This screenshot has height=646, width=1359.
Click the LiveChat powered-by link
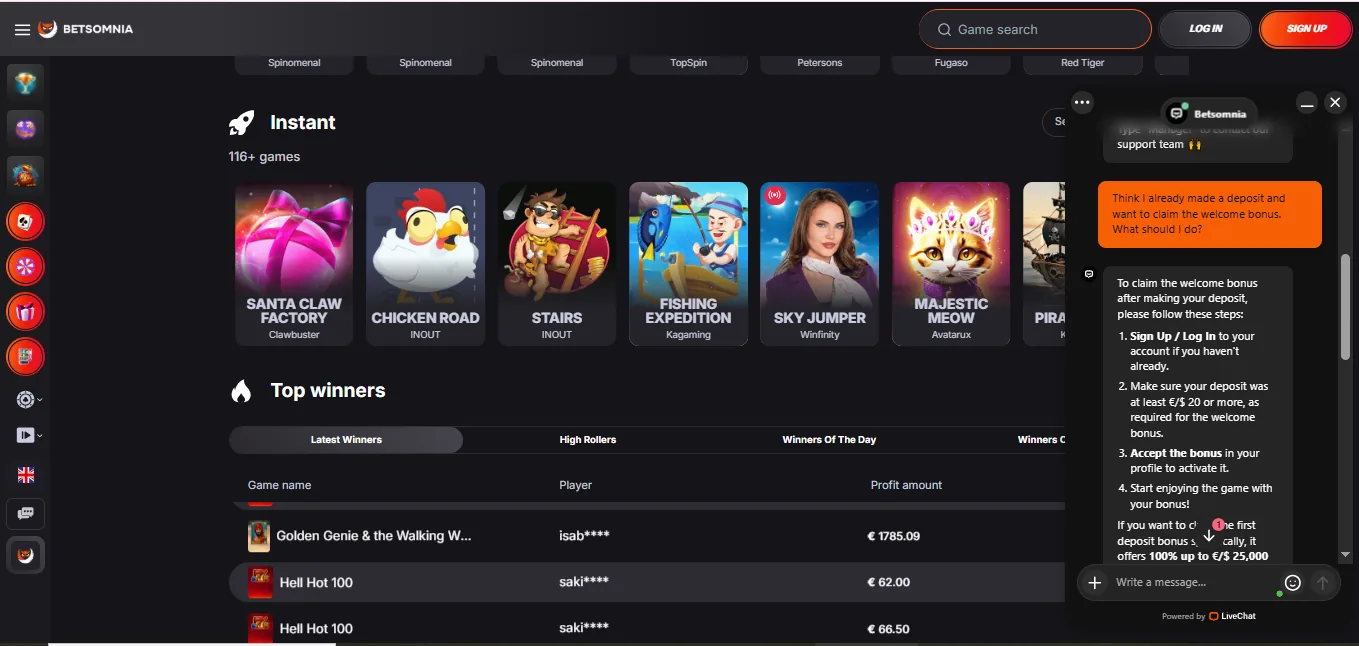(x=1232, y=616)
